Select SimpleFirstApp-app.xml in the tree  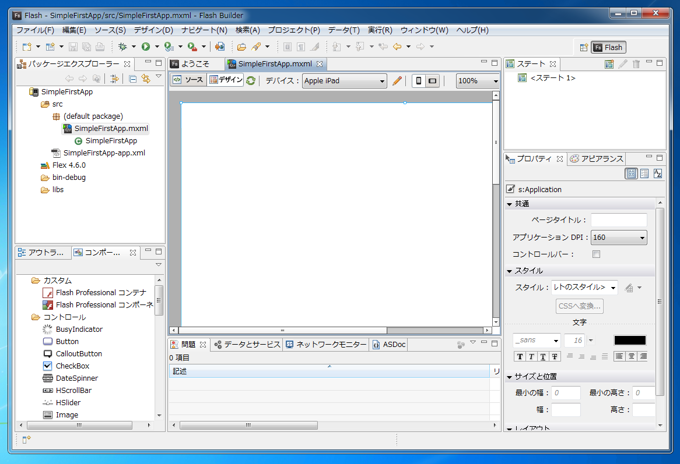click(x=104, y=153)
